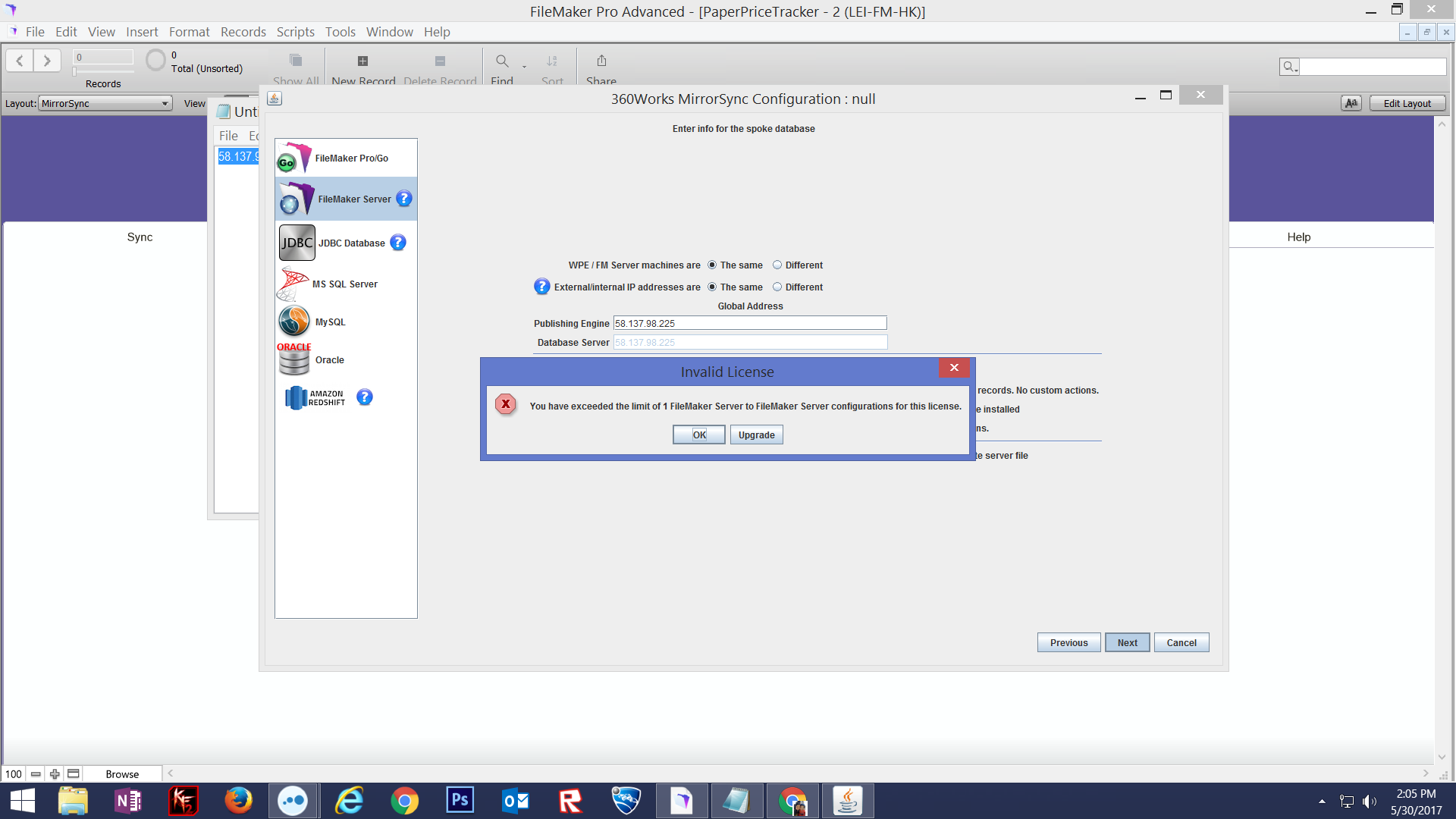
Task: Click OK in the Invalid License dialog
Action: [x=698, y=435]
